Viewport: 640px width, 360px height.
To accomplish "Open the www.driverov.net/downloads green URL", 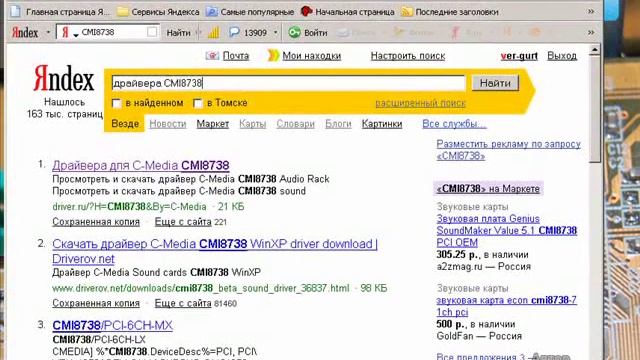I will [x=201, y=289].
